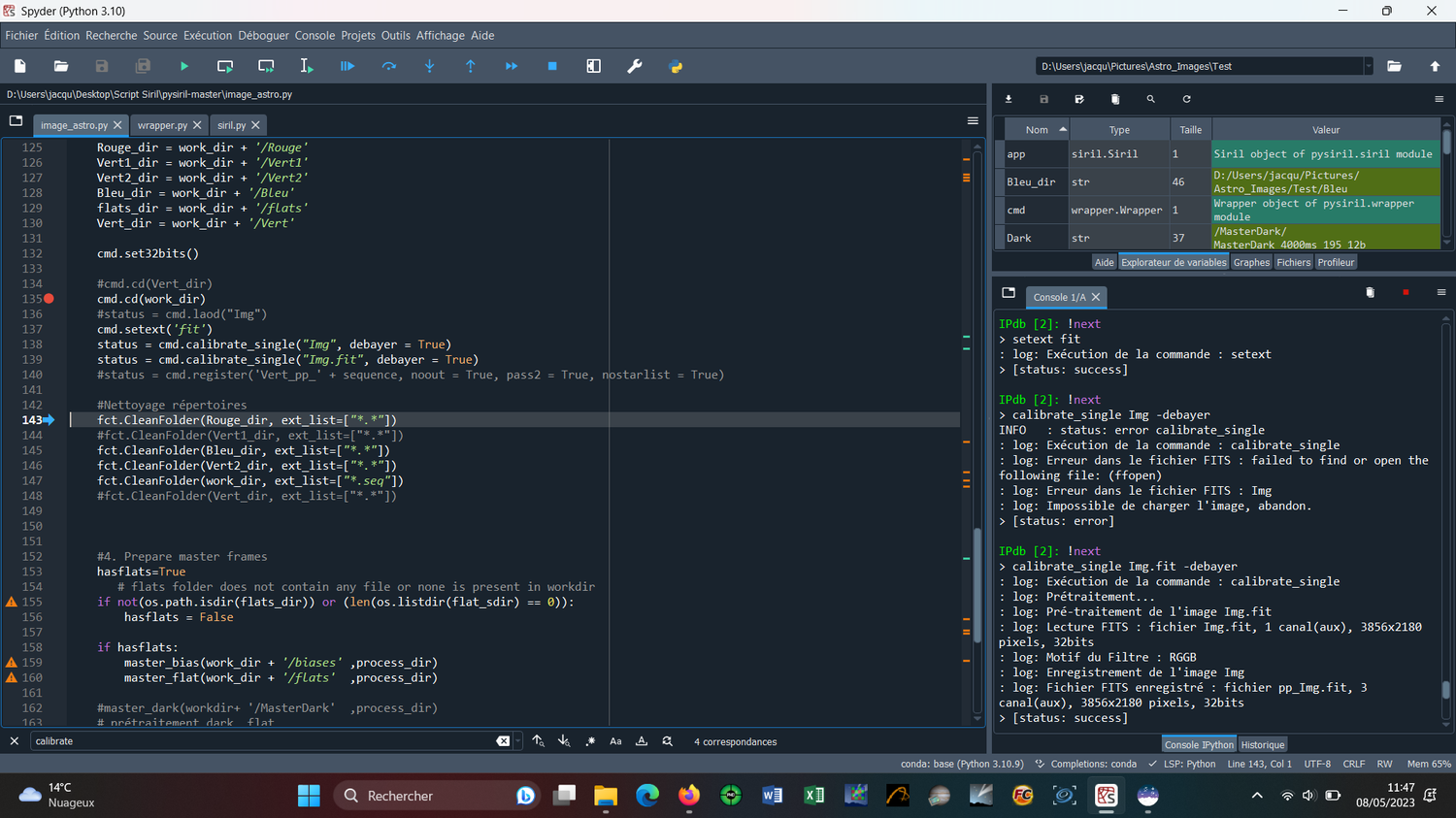Expand the working directory path dropdown
1456x818 pixels.
click(1369, 66)
